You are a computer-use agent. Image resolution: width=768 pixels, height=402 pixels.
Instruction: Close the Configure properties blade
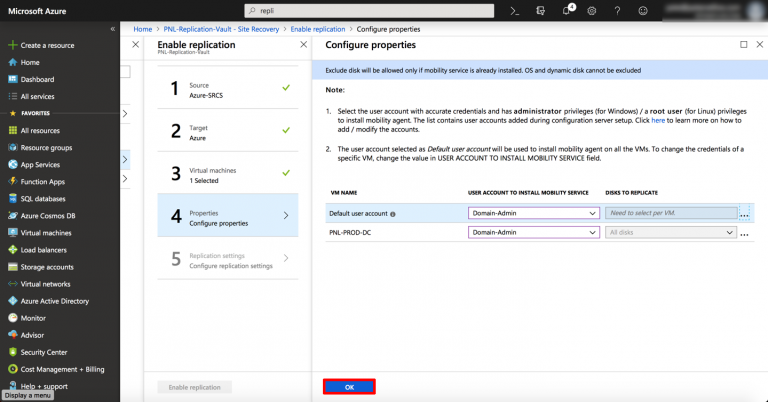(760, 45)
